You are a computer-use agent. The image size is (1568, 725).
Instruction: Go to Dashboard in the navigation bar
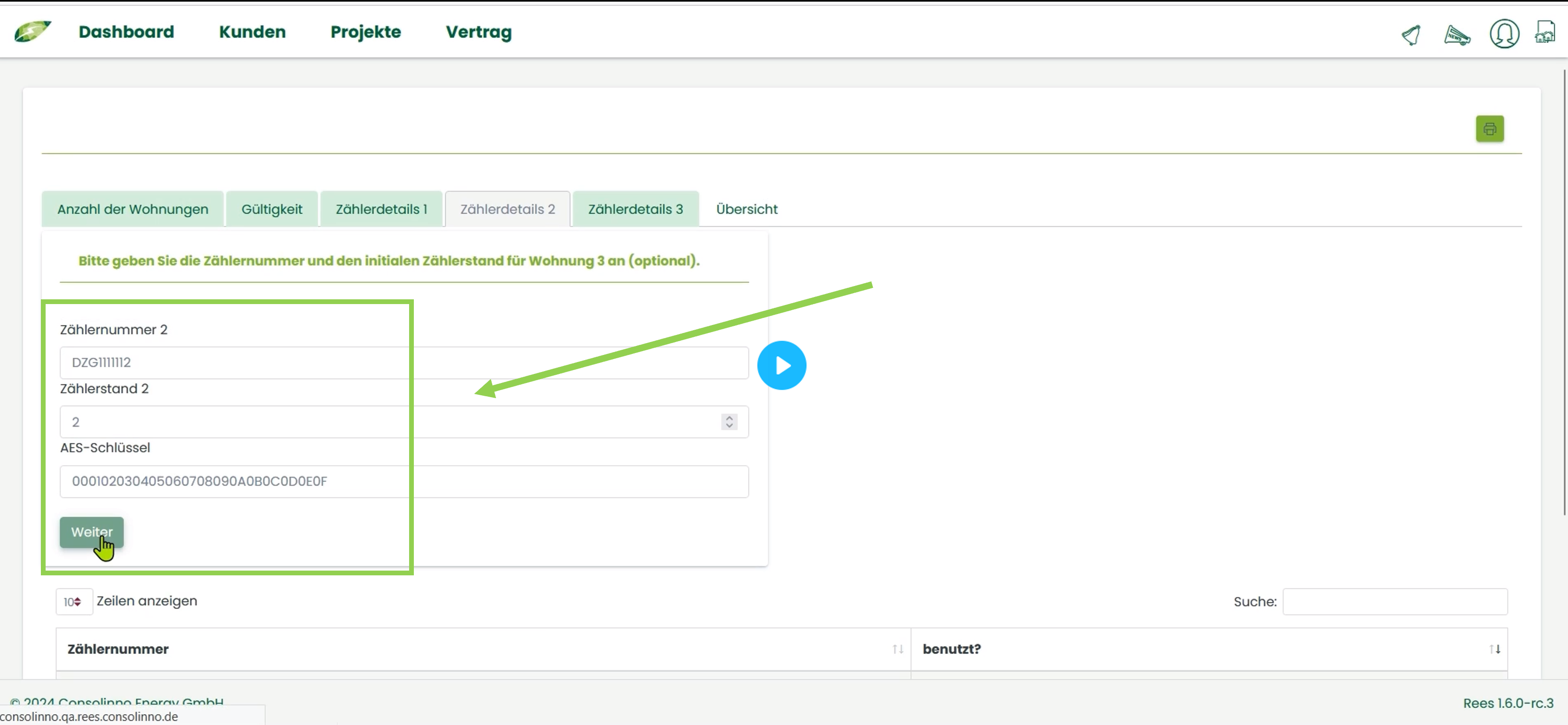point(126,32)
